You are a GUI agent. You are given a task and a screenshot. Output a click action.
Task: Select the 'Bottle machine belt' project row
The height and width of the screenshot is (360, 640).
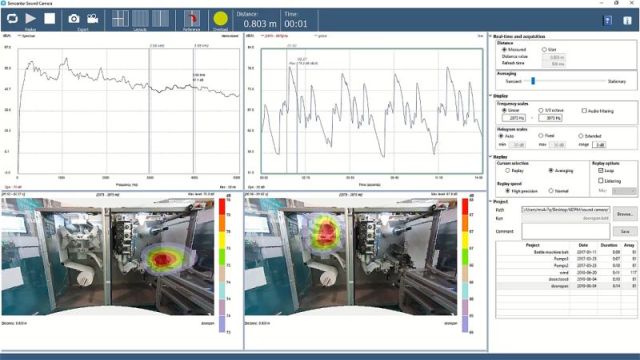[x=566, y=252]
